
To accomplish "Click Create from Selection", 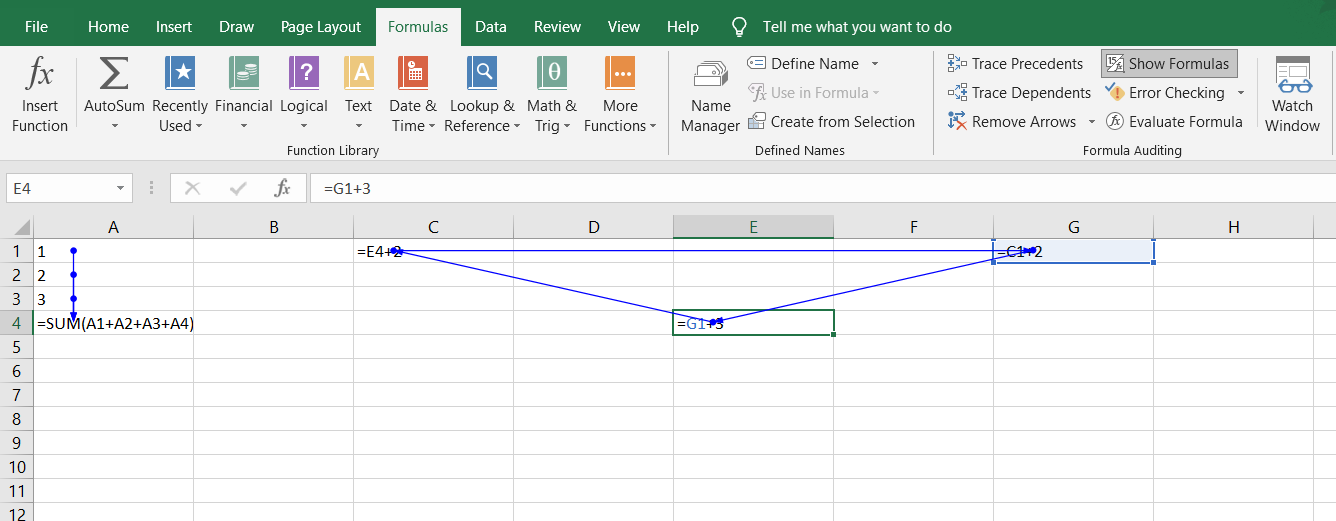I will point(831,122).
